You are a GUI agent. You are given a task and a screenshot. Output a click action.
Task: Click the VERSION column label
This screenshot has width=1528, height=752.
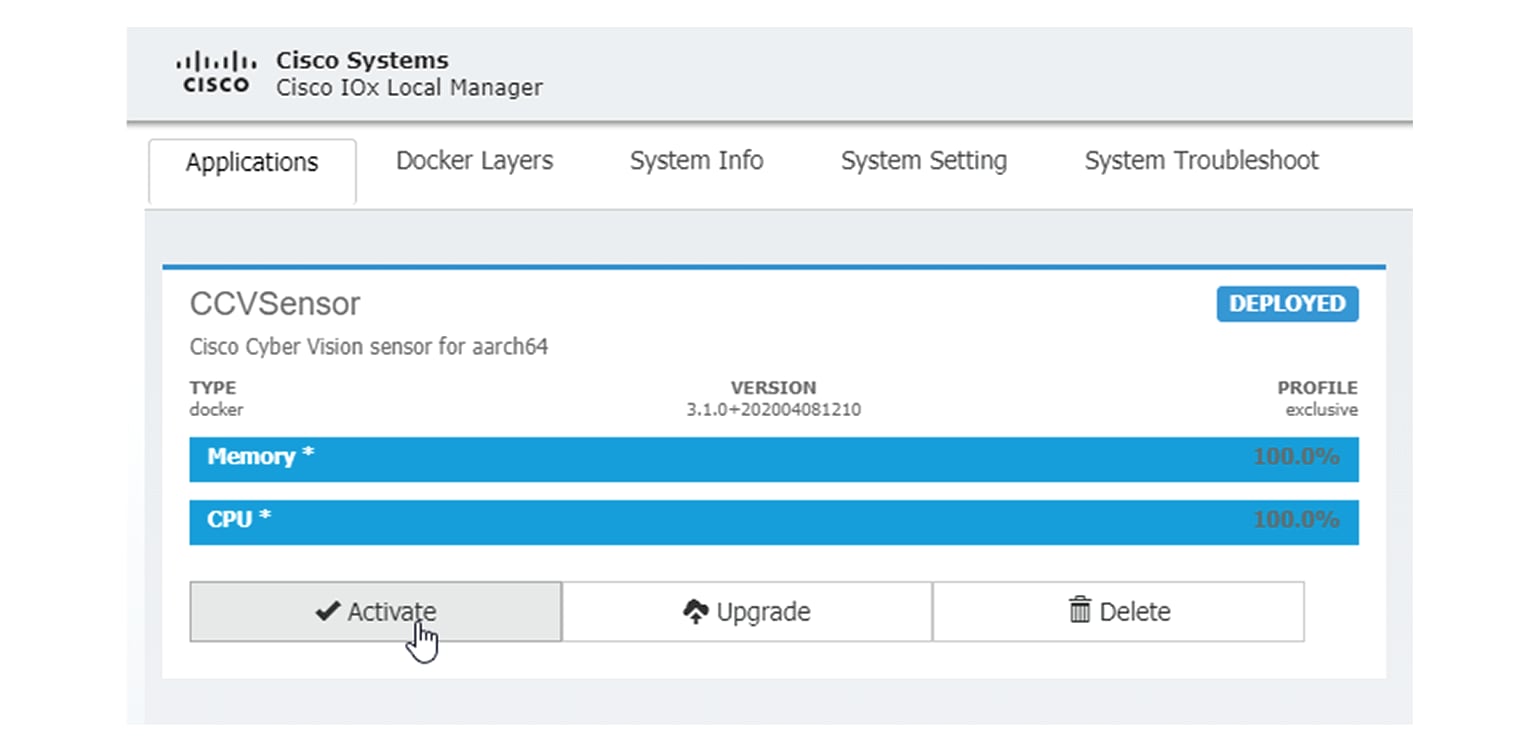coord(773,388)
